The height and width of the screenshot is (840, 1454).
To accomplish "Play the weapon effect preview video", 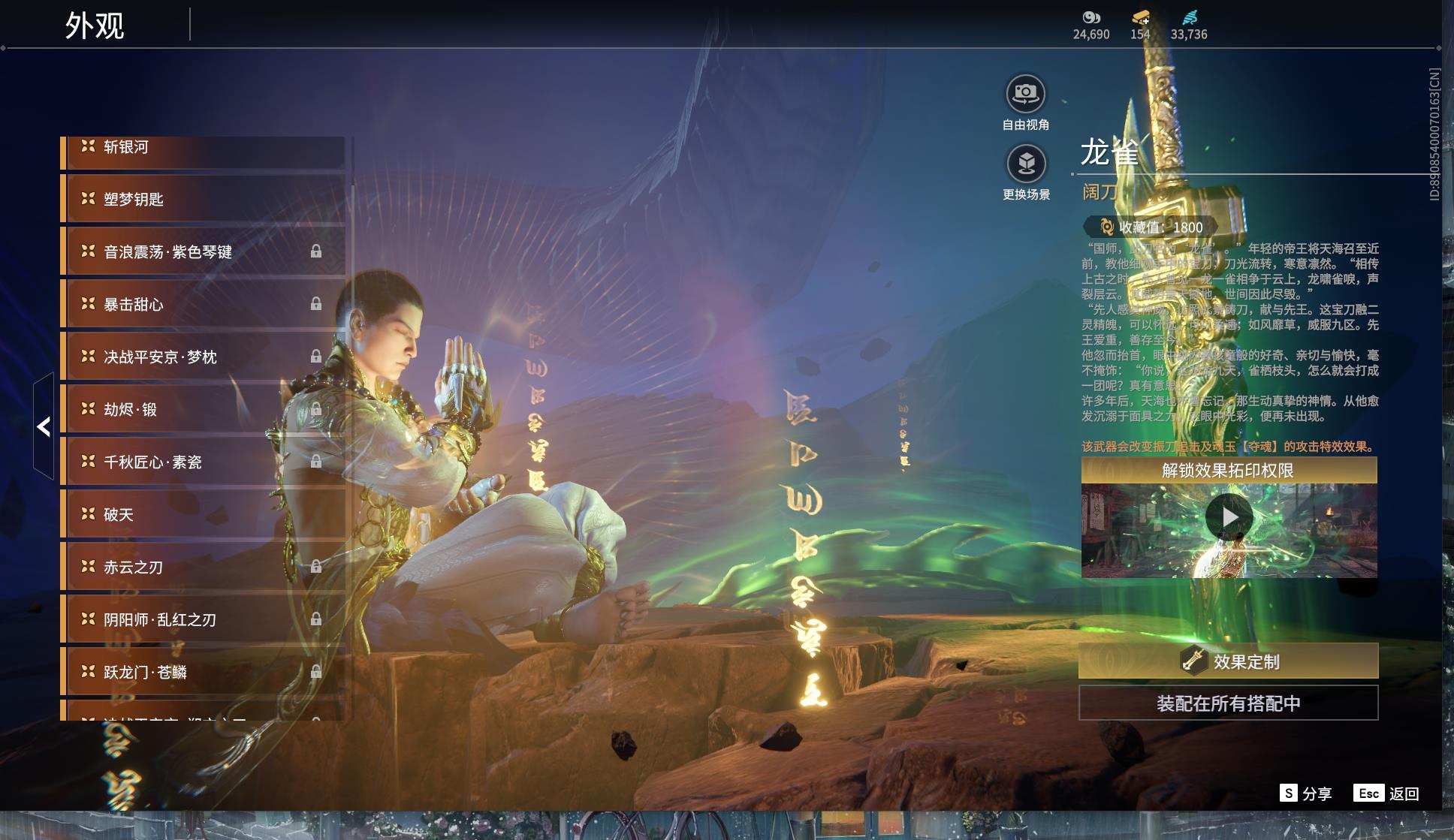I will [1229, 517].
